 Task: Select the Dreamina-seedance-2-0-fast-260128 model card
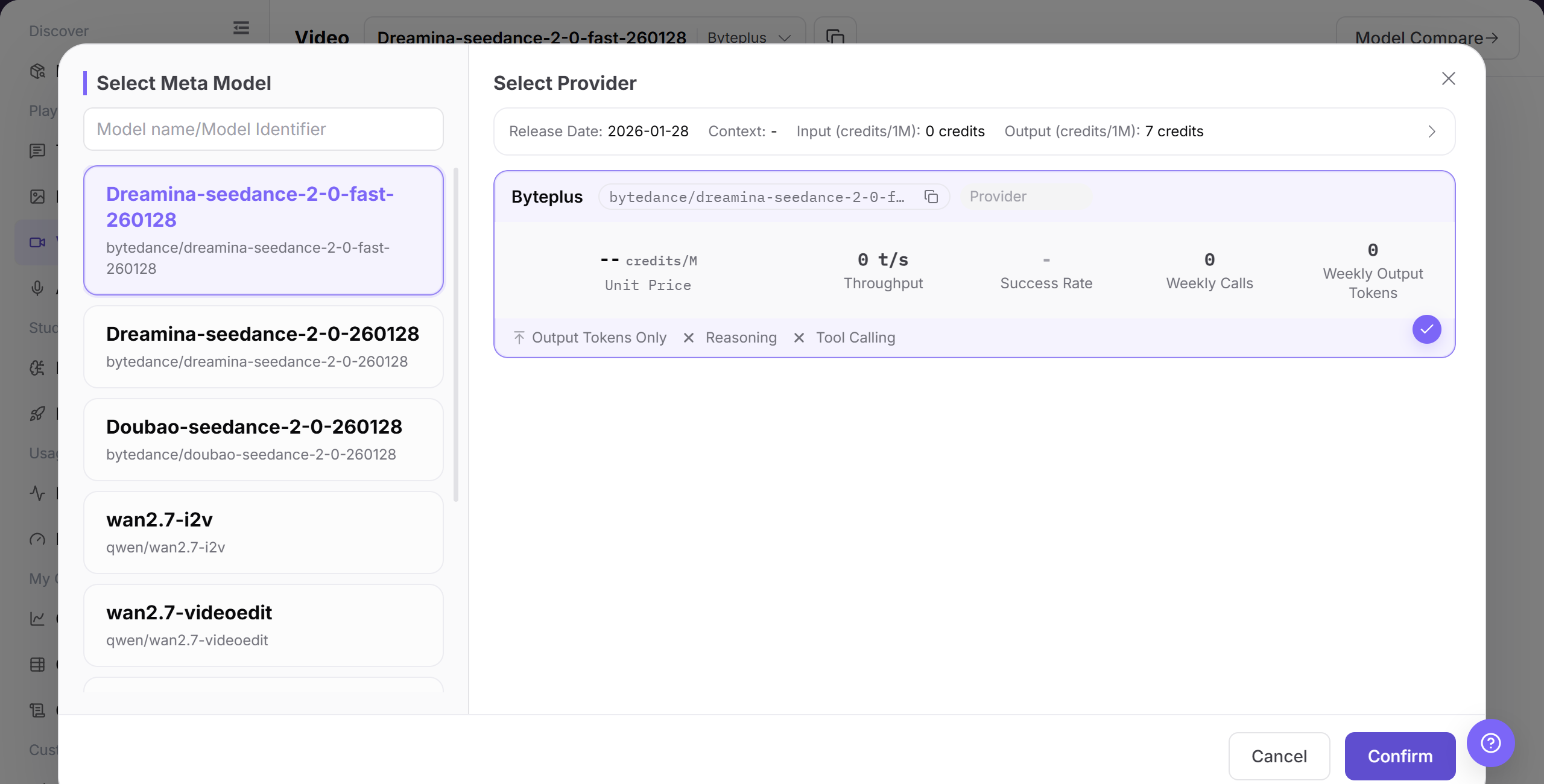(x=264, y=230)
